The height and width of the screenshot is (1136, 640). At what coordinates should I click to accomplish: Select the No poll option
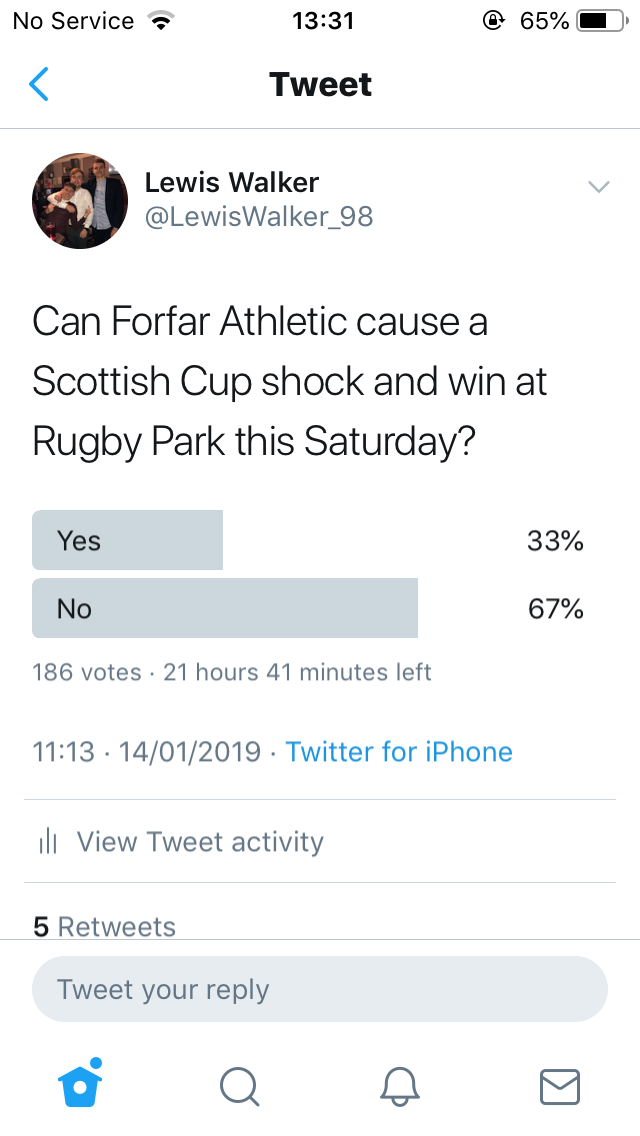pos(225,608)
